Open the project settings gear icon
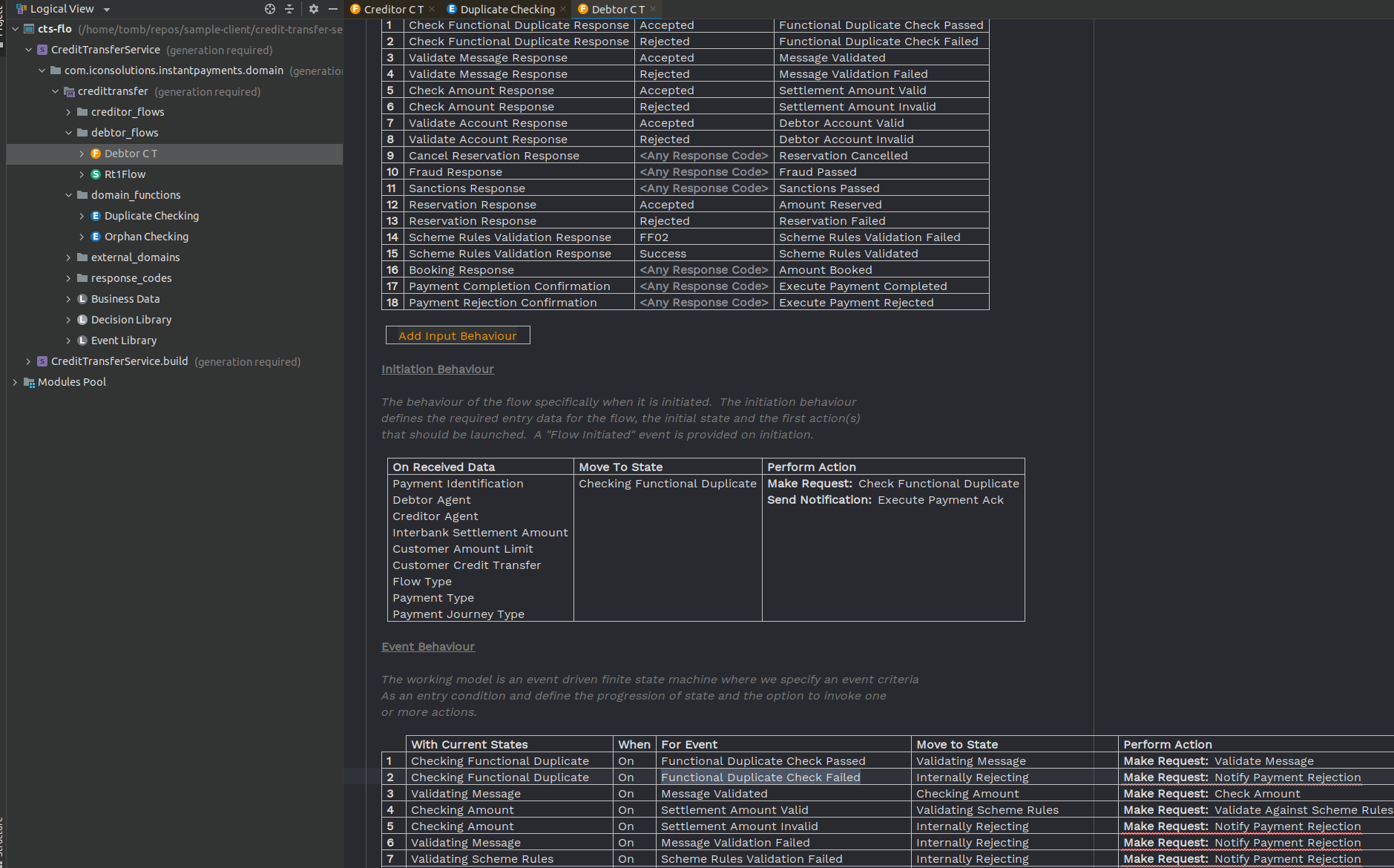Image resolution: width=1394 pixels, height=868 pixels. [x=313, y=9]
